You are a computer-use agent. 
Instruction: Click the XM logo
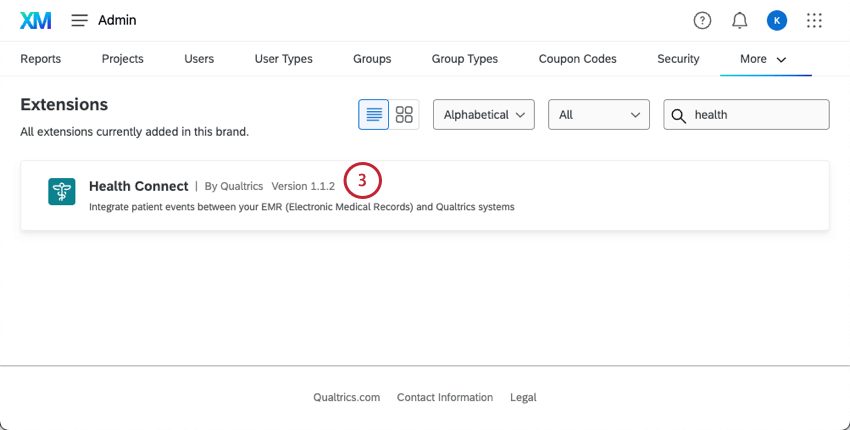[35, 20]
